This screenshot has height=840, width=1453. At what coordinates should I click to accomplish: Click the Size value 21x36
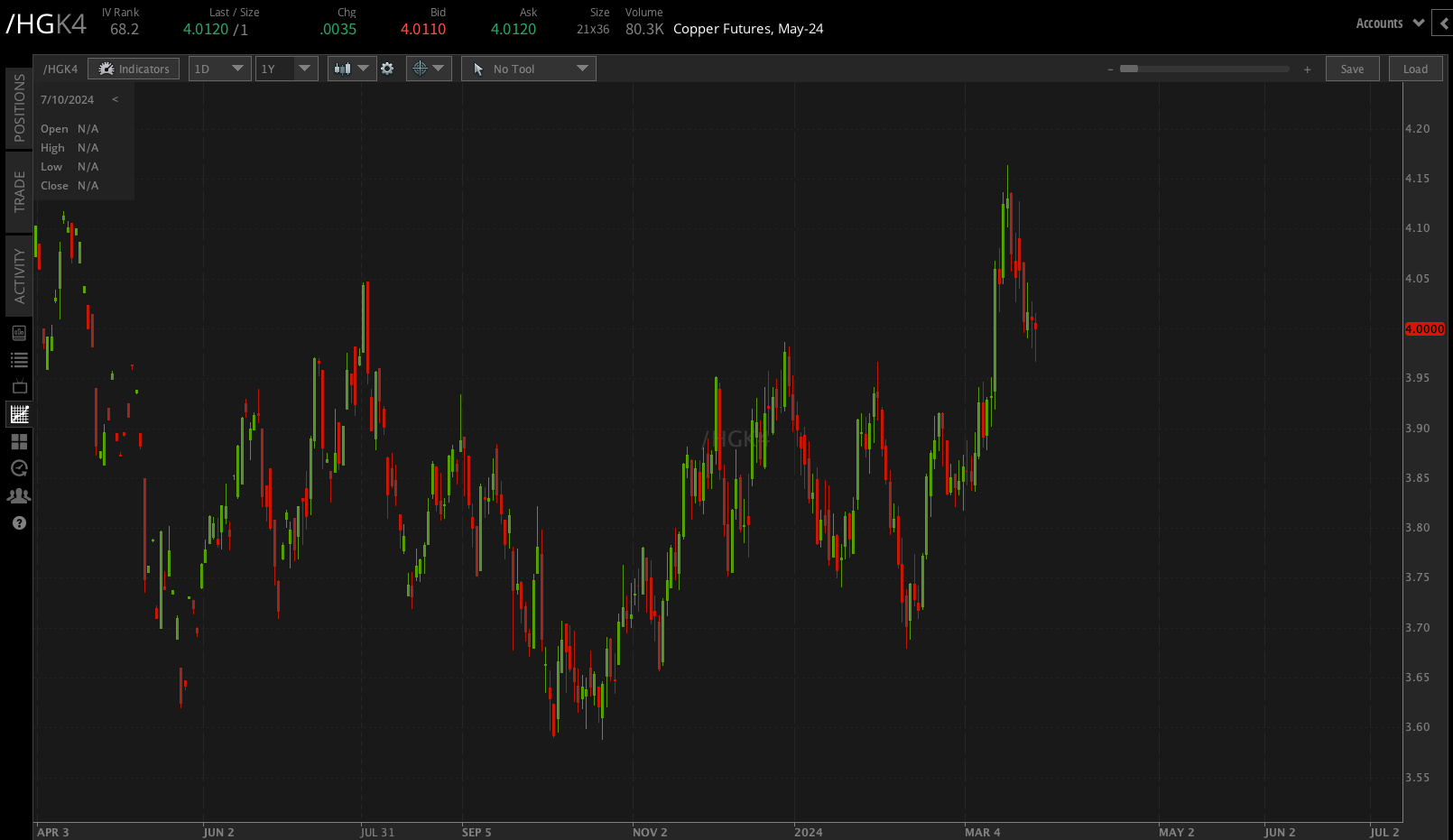pos(593,29)
